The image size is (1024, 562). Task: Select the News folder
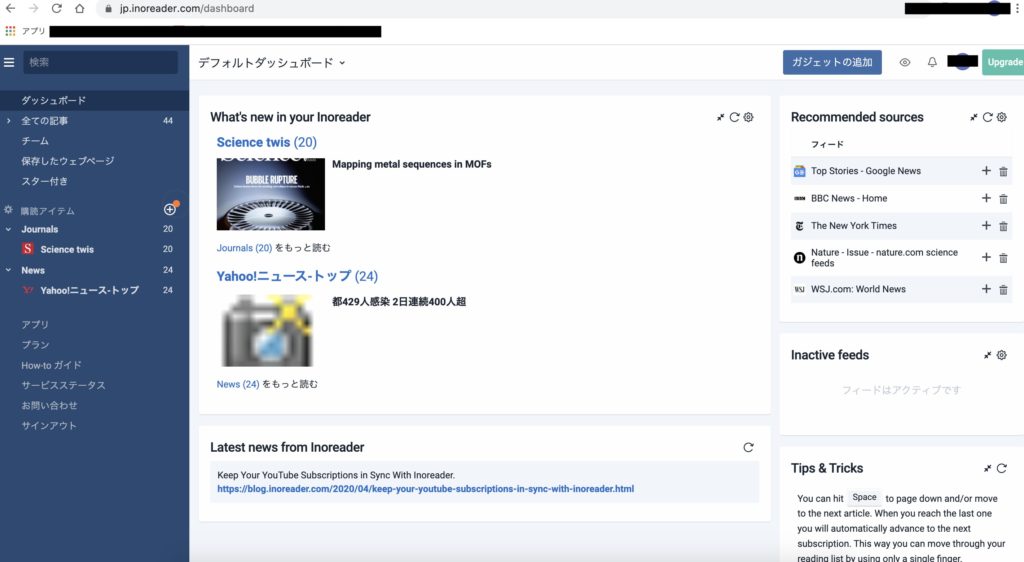[33, 270]
